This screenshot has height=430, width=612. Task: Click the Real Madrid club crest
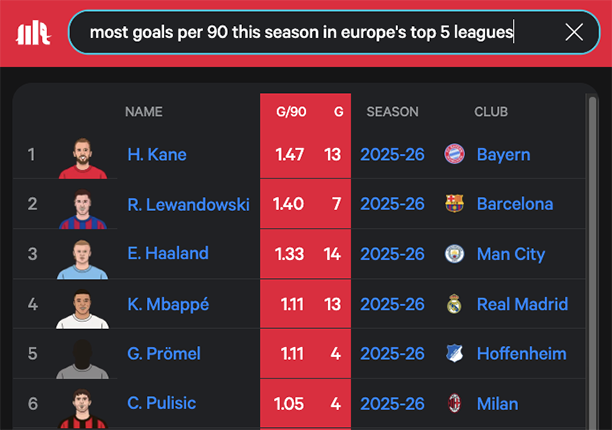coord(455,304)
